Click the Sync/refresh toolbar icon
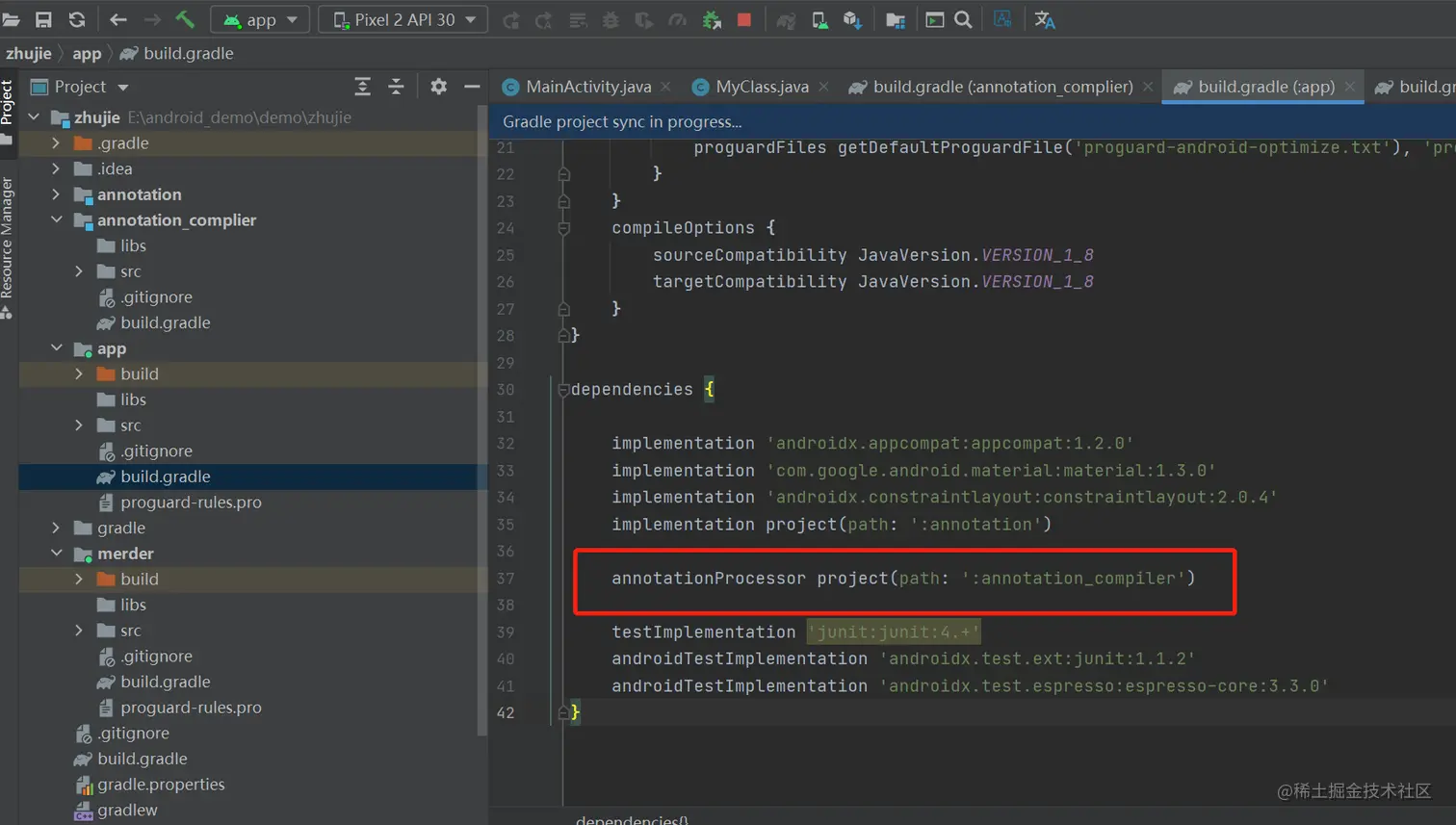This screenshot has height=825, width=1456. [x=77, y=19]
